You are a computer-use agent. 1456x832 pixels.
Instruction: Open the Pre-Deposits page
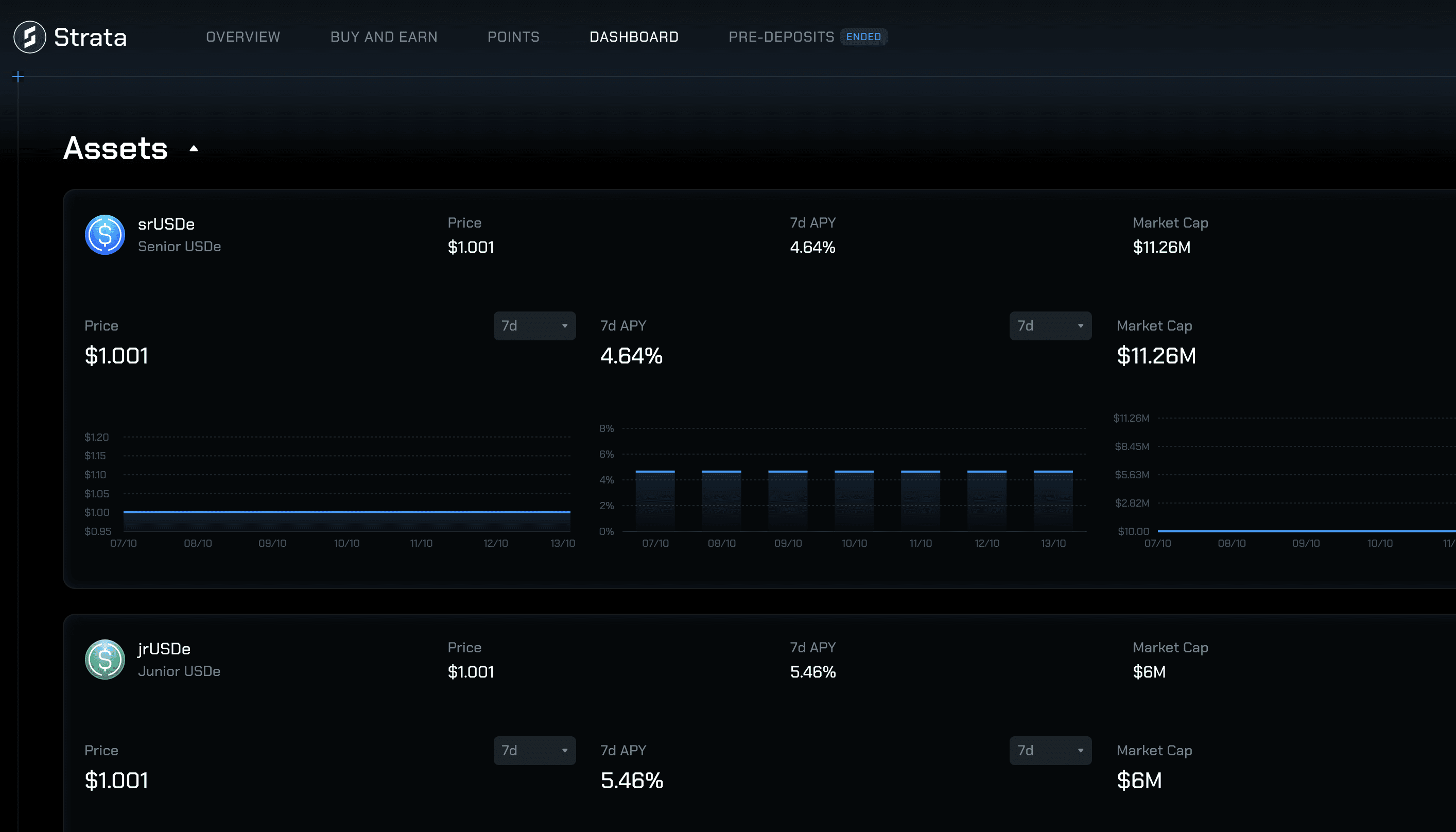coord(781,37)
